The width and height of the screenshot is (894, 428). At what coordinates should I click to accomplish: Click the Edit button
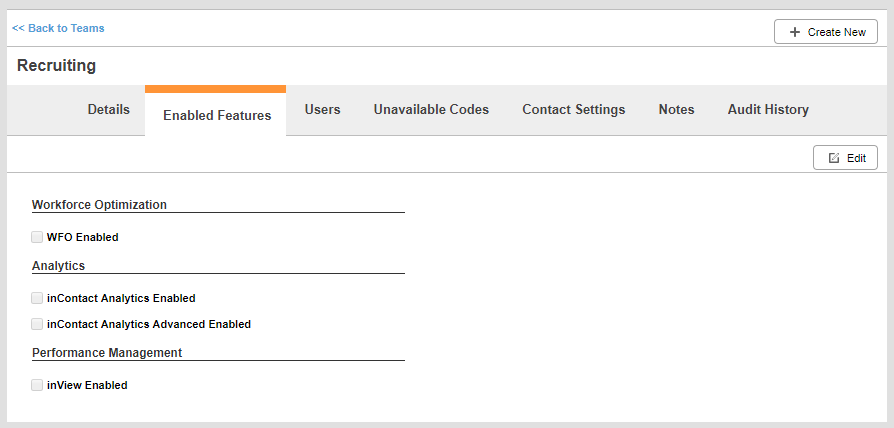point(845,158)
